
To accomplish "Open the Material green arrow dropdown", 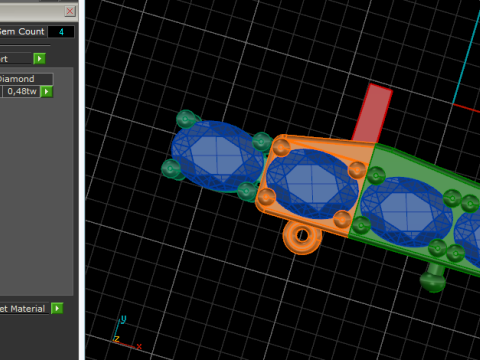I will 57,308.
